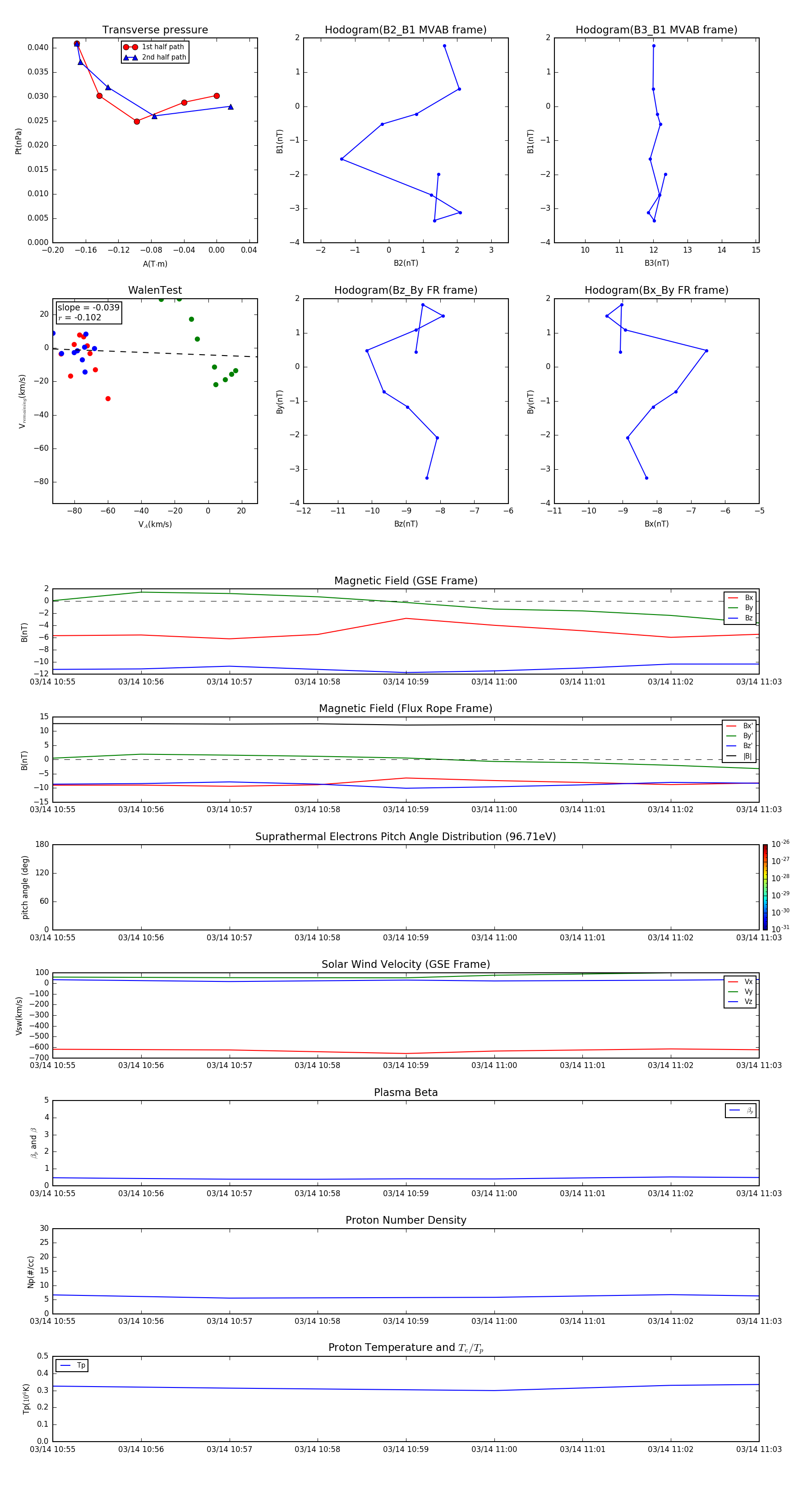This screenshot has height=1489, width=812.
Task: Select "Bx'" in the Flux Rope legend
Action: (740, 726)
